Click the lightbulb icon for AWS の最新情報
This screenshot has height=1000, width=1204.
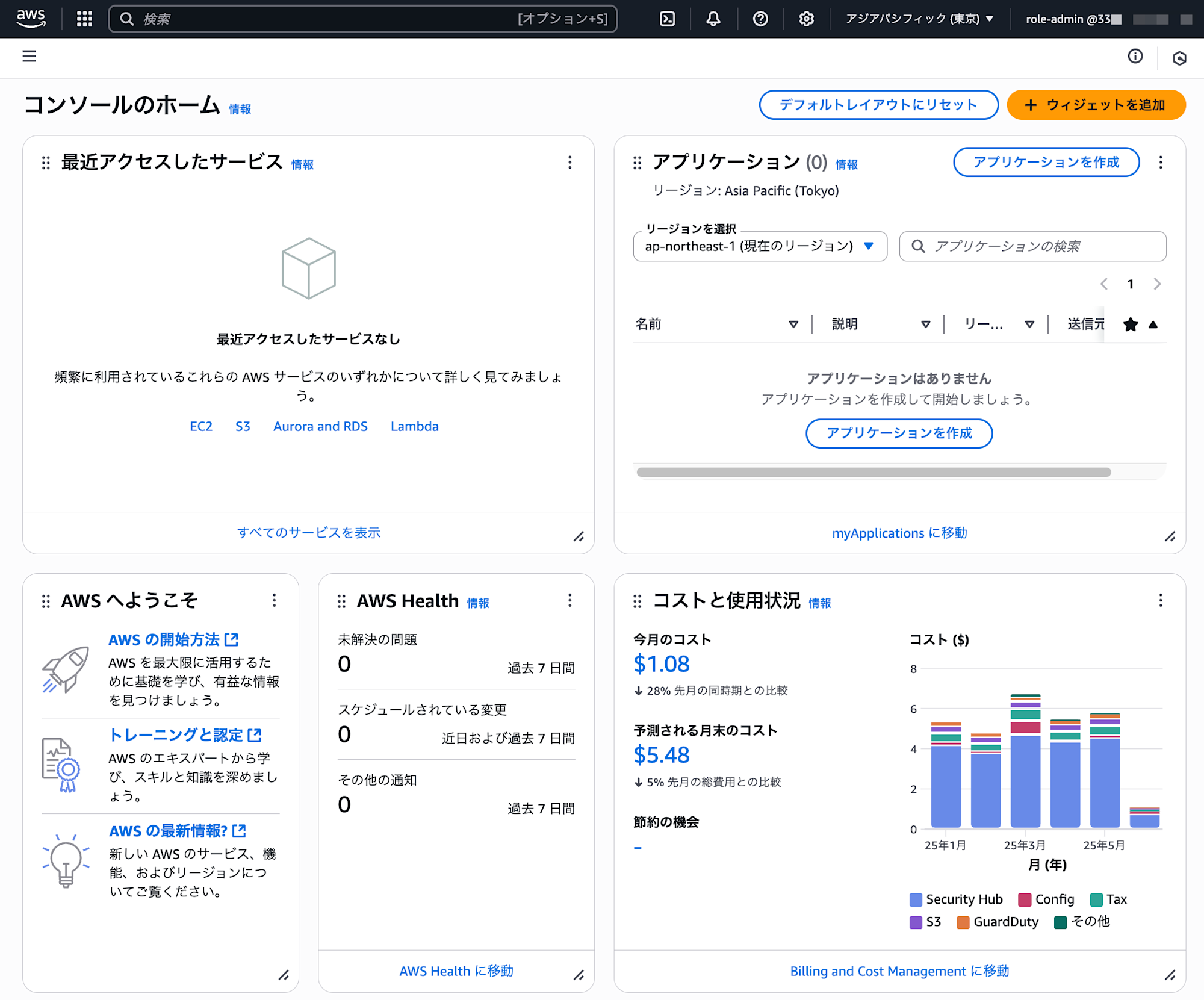pyautogui.click(x=66, y=861)
